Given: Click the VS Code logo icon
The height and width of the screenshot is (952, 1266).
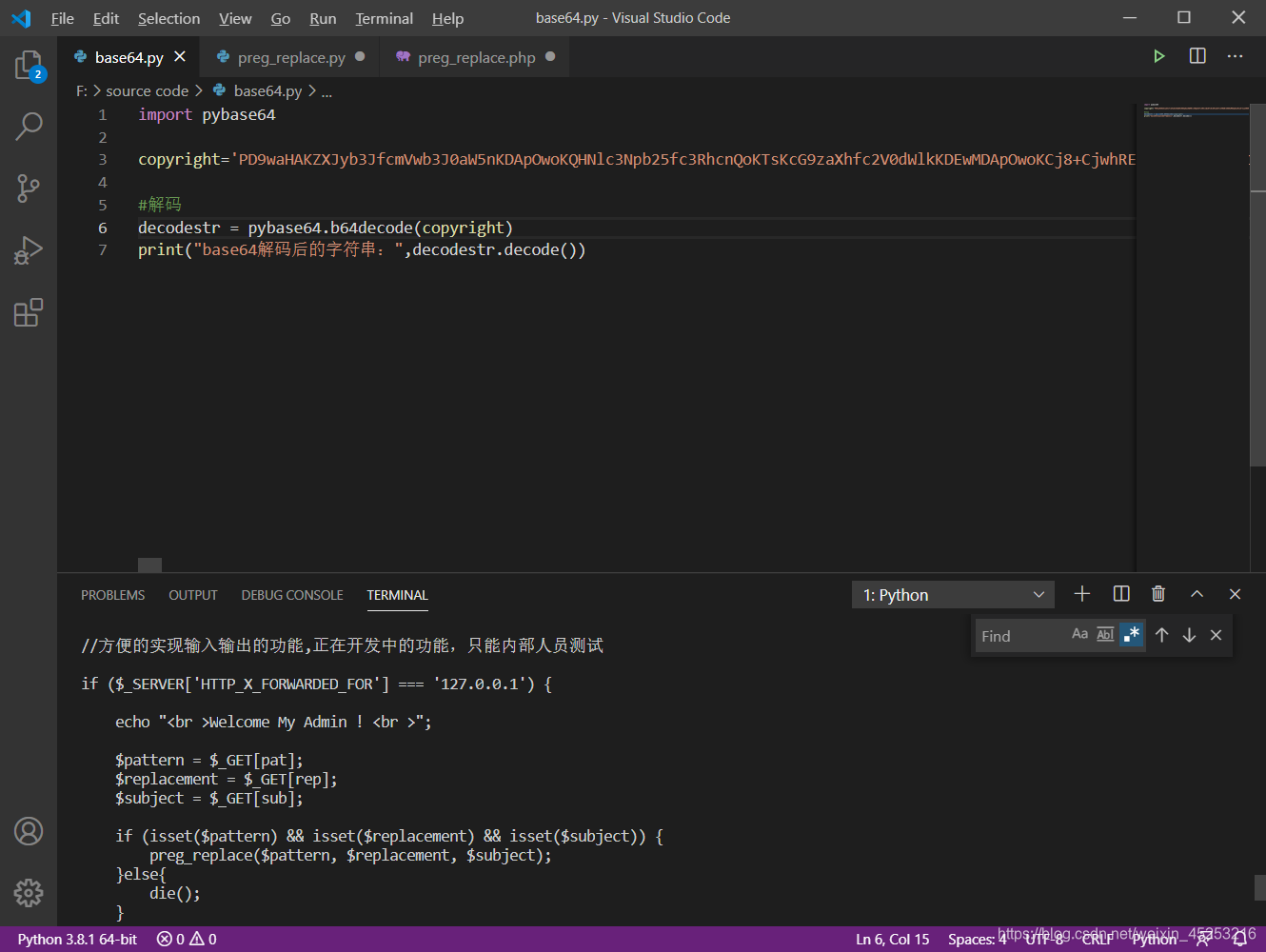Looking at the screenshot, I should tap(21, 18).
